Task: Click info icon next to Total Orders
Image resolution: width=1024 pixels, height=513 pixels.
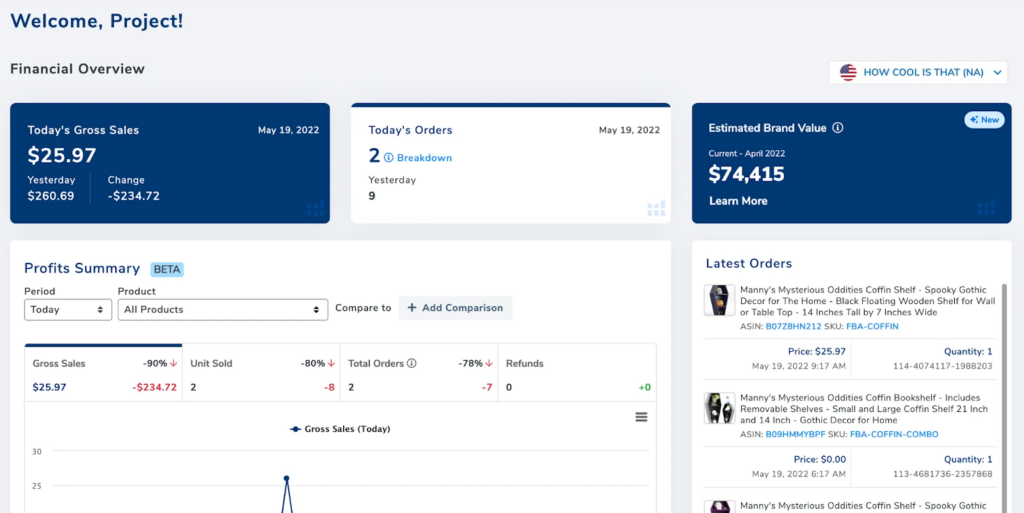Action: 412,364
